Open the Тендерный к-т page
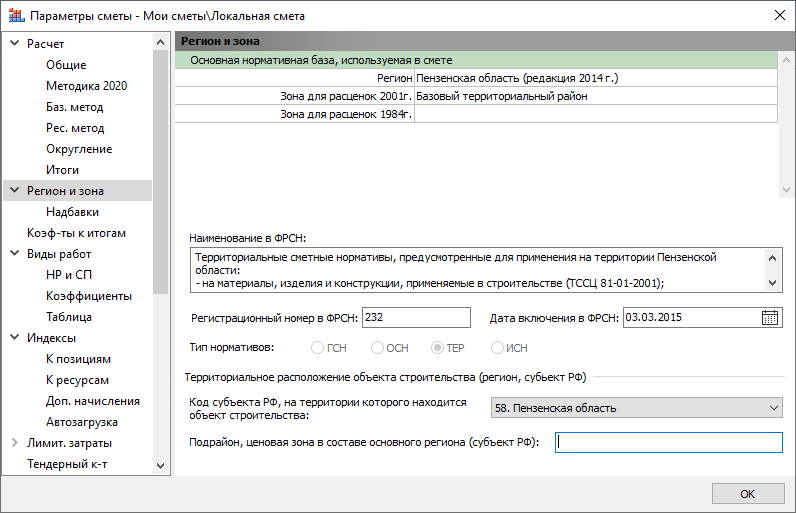796x513 pixels. (67, 464)
